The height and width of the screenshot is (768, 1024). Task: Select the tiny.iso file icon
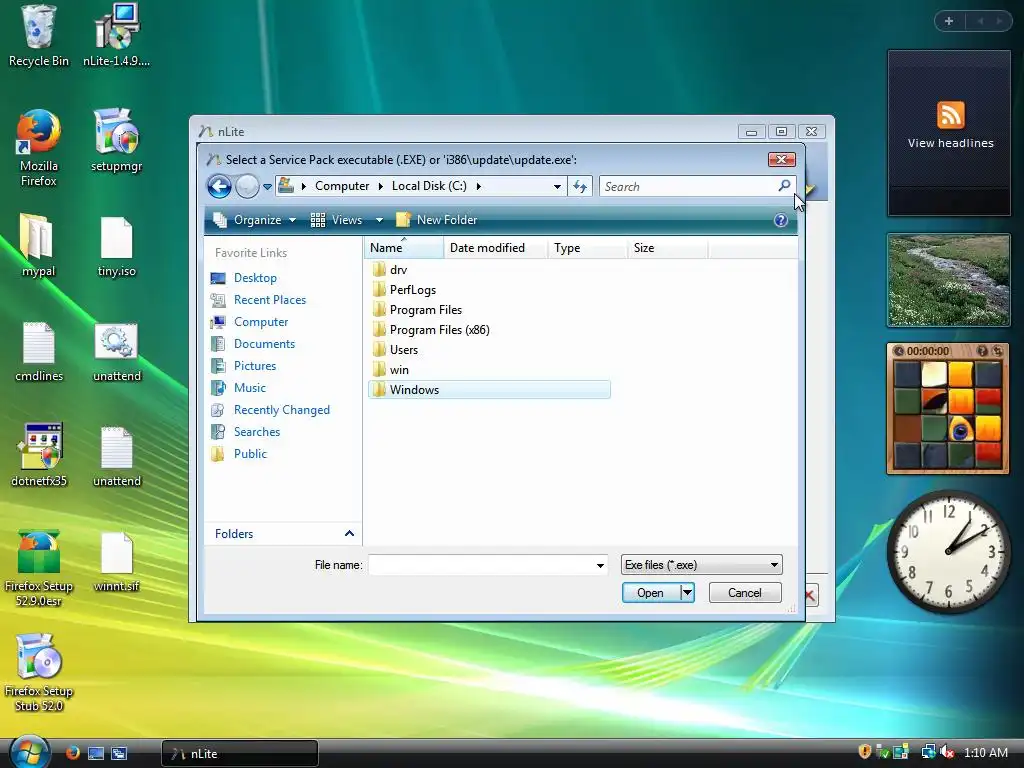[117, 246]
